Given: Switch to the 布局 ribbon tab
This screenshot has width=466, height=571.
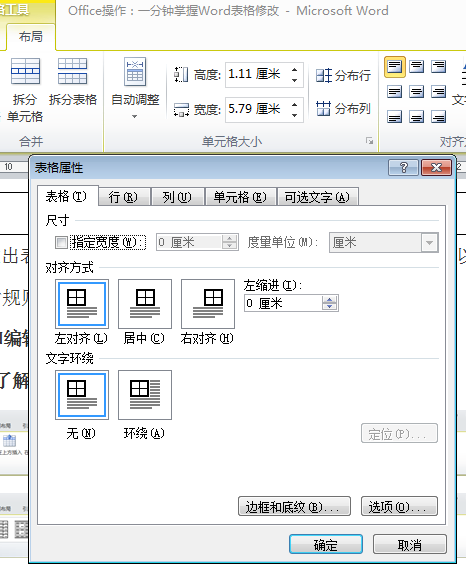Looking at the screenshot, I should coord(31,36).
